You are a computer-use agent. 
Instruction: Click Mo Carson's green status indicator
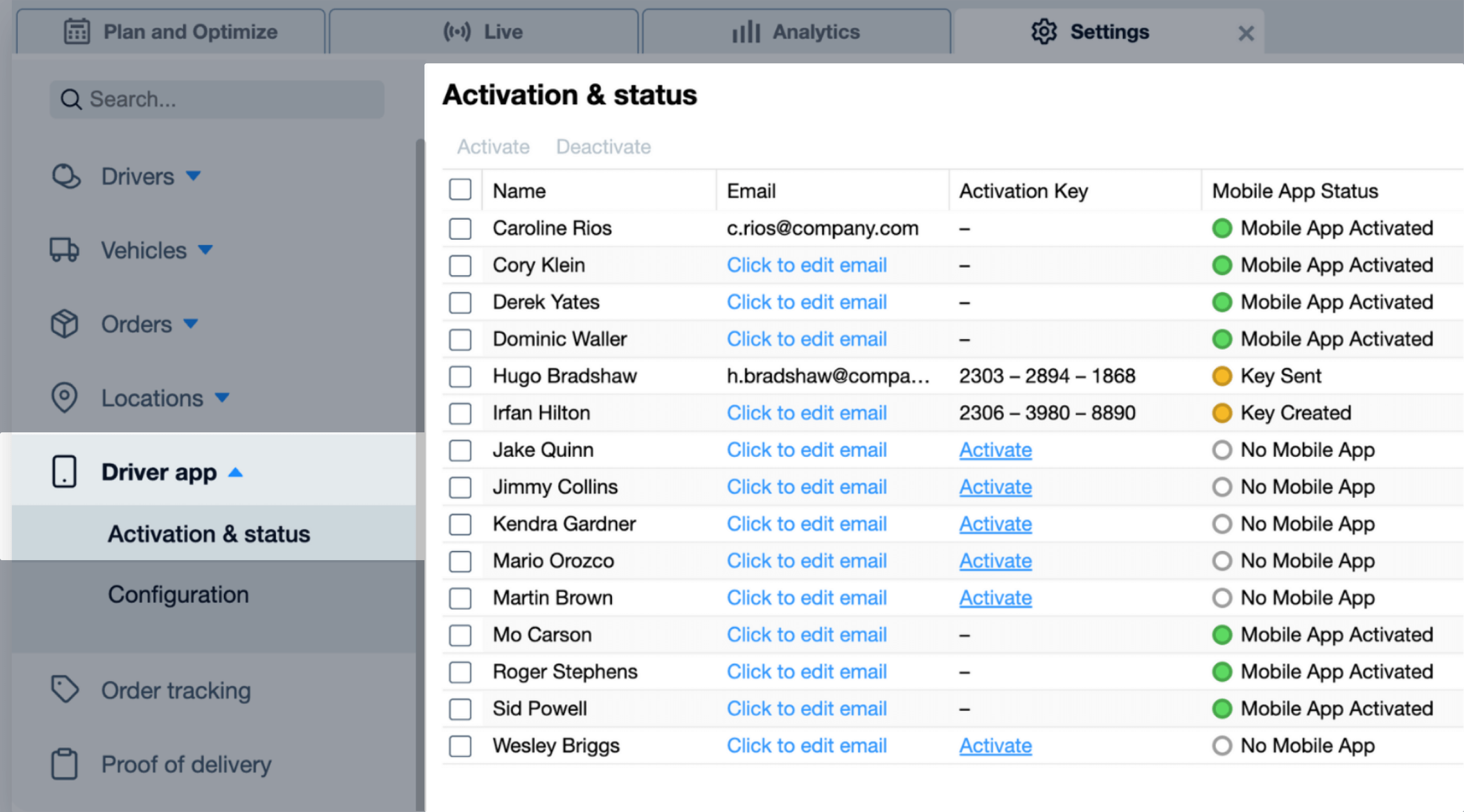(x=1222, y=635)
